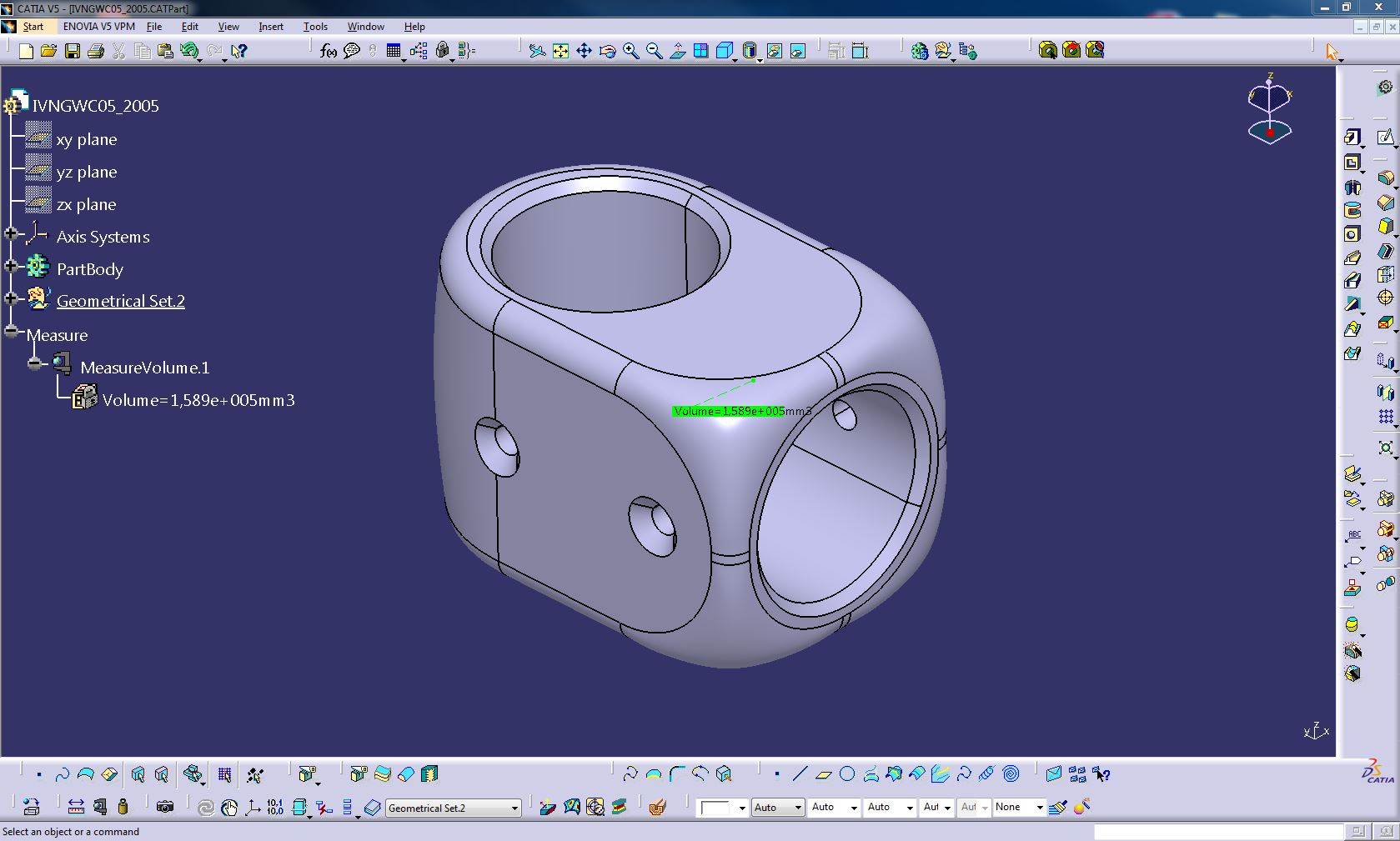
Task: Toggle the Multi-View four-pane layout icon
Action: [700, 52]
